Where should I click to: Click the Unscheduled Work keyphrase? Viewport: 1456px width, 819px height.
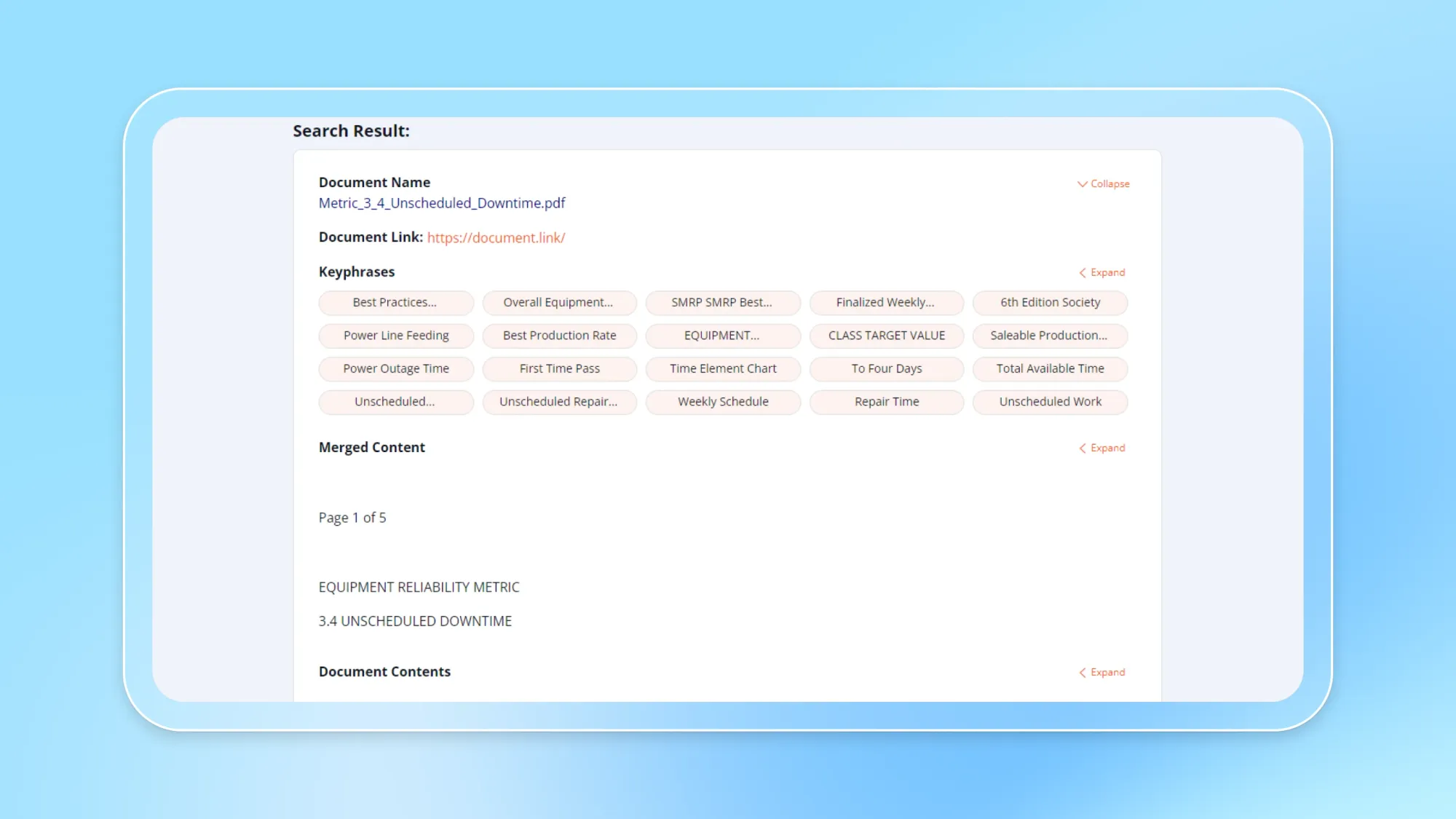pyautogui.click(x=1050, y=402)
